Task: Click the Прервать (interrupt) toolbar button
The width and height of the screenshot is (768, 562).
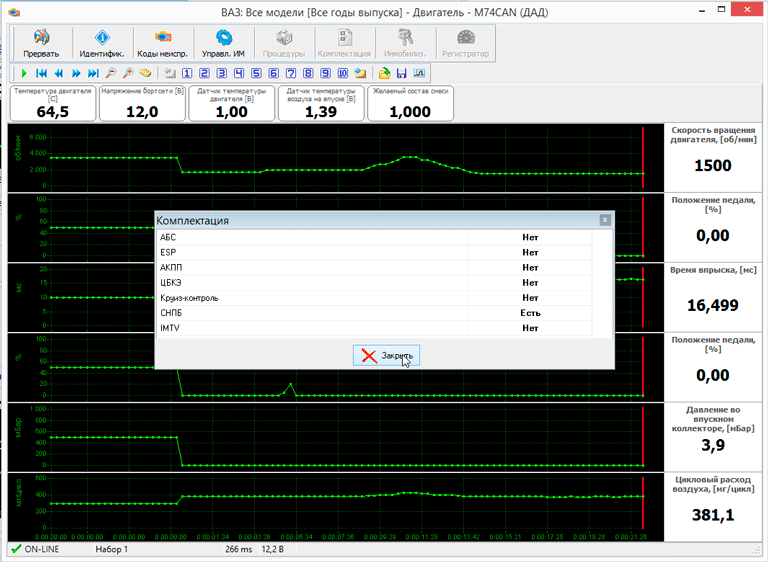Action: [41, 43]
